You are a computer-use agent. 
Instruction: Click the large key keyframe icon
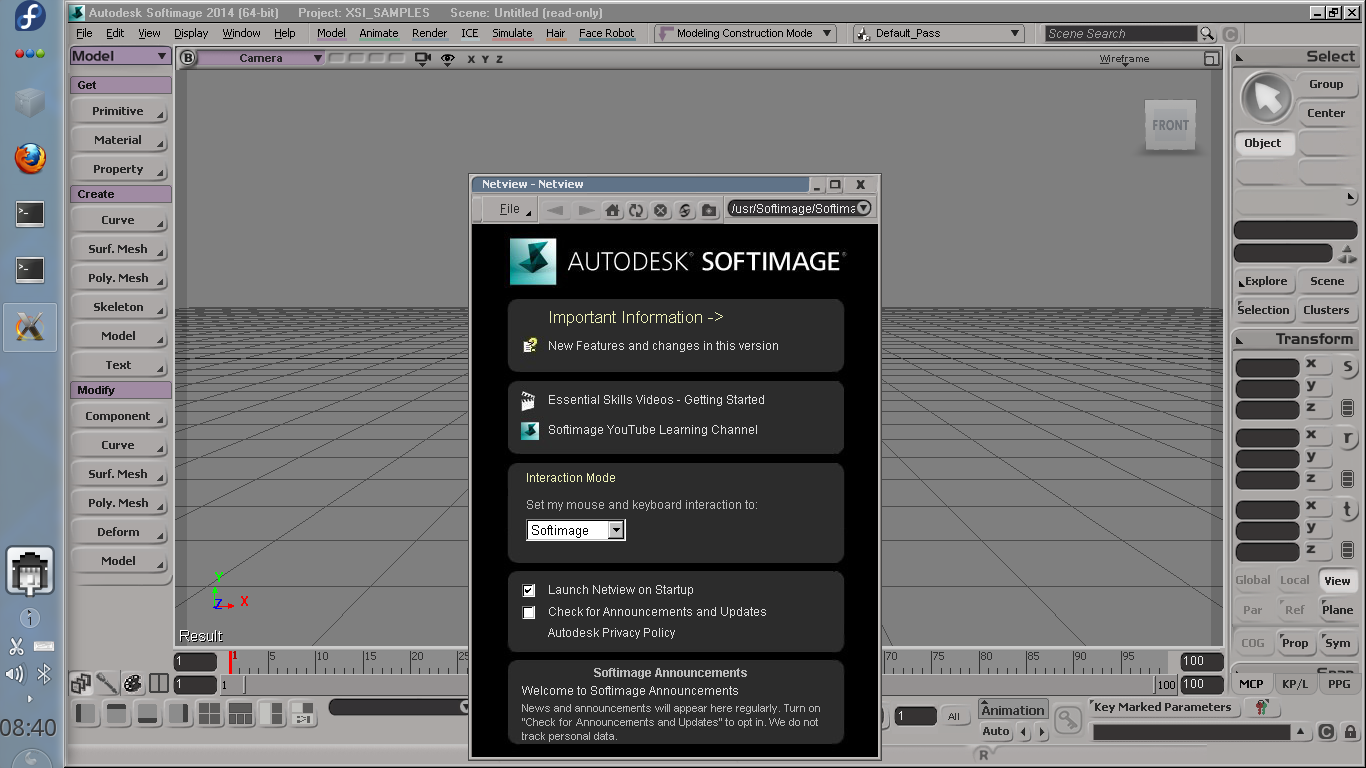coord(1068,718)
